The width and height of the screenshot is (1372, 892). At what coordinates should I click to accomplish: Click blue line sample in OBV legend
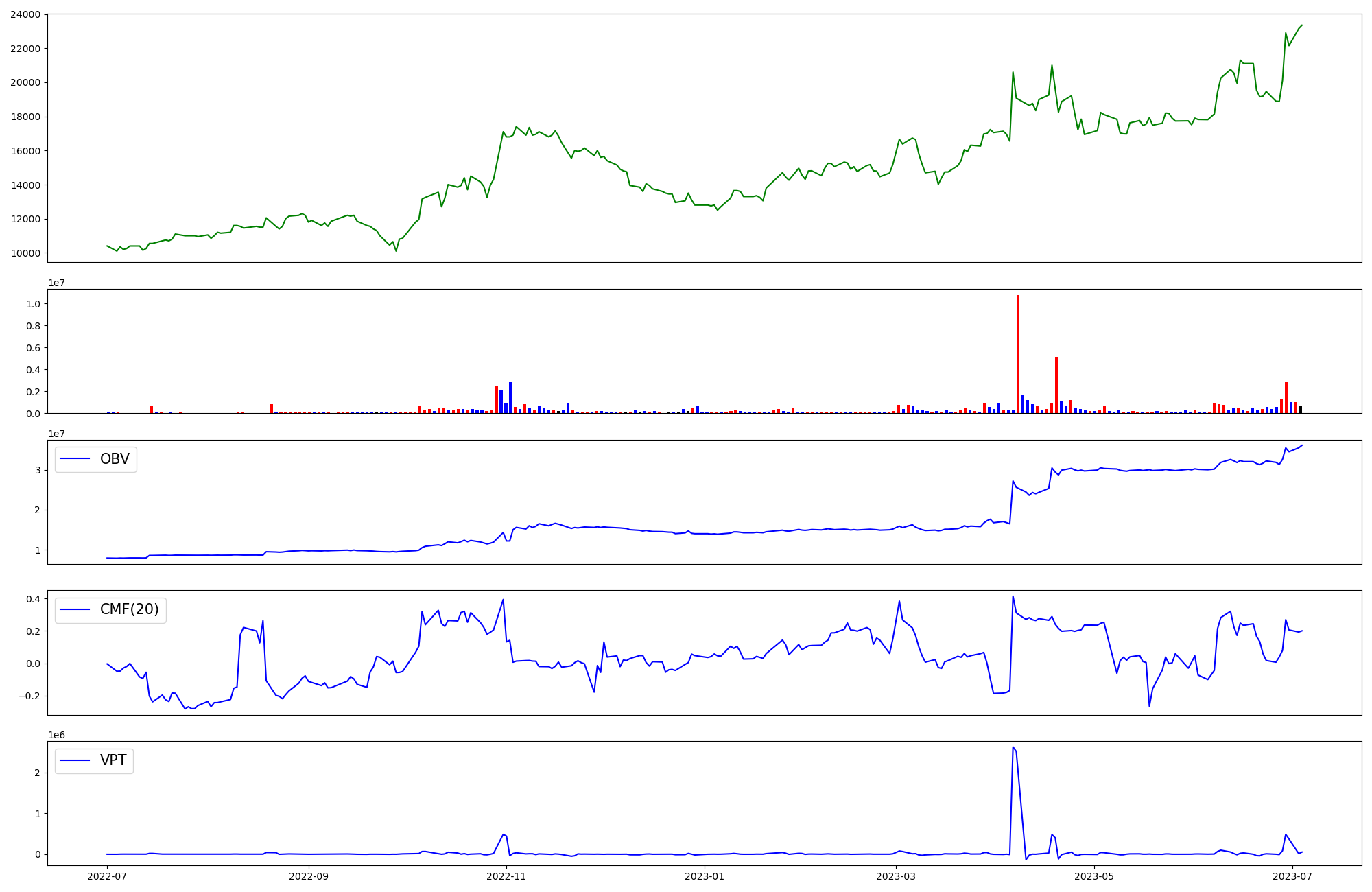click(75, 459)
